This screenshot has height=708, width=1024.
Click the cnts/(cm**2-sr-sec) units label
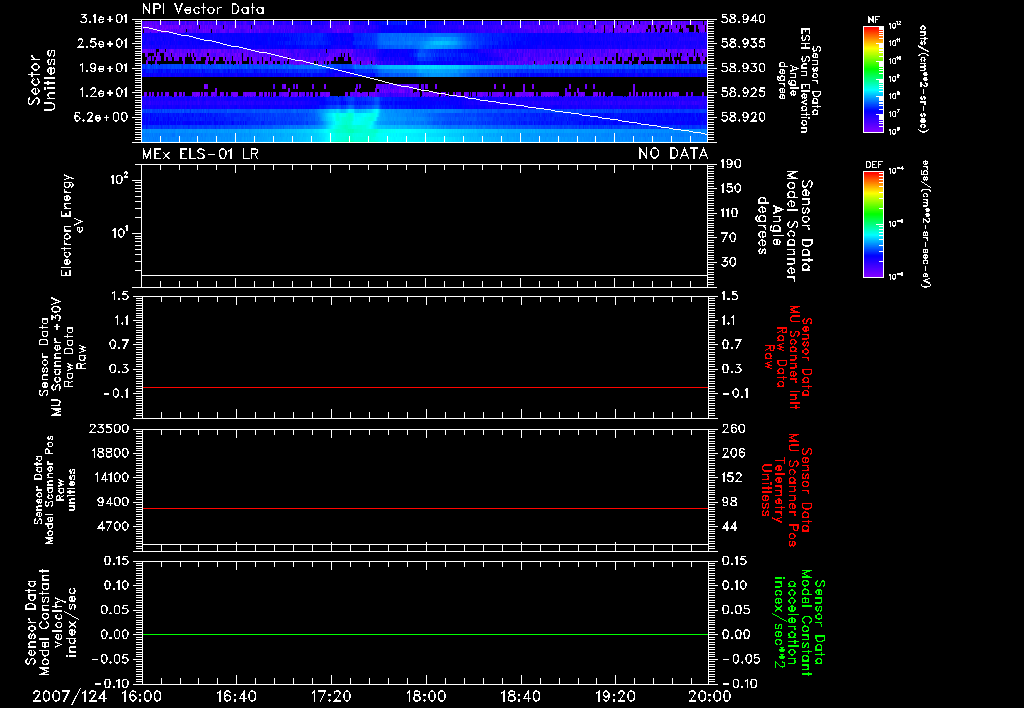923,78
